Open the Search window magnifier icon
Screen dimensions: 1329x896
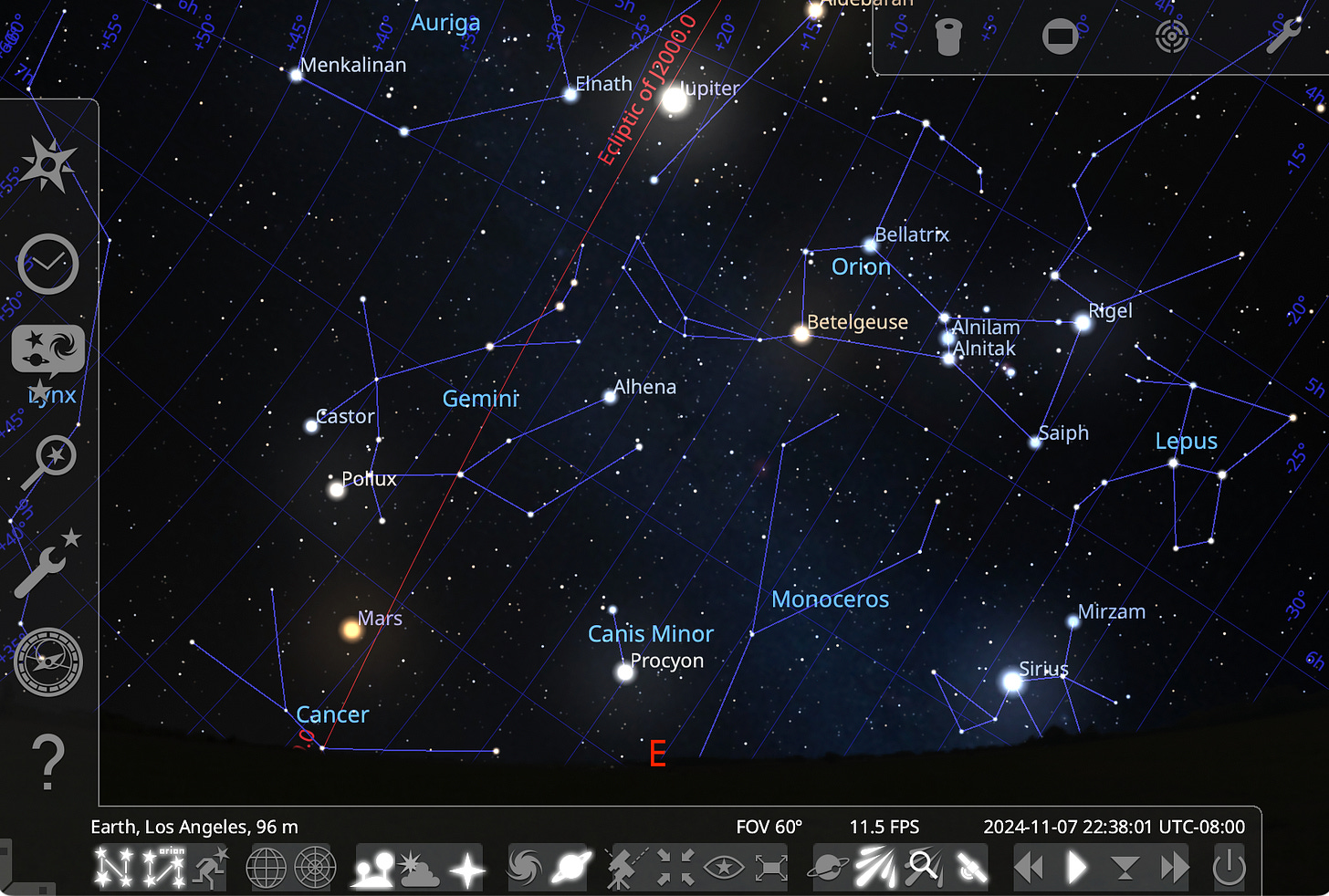[x=48, y=463]
